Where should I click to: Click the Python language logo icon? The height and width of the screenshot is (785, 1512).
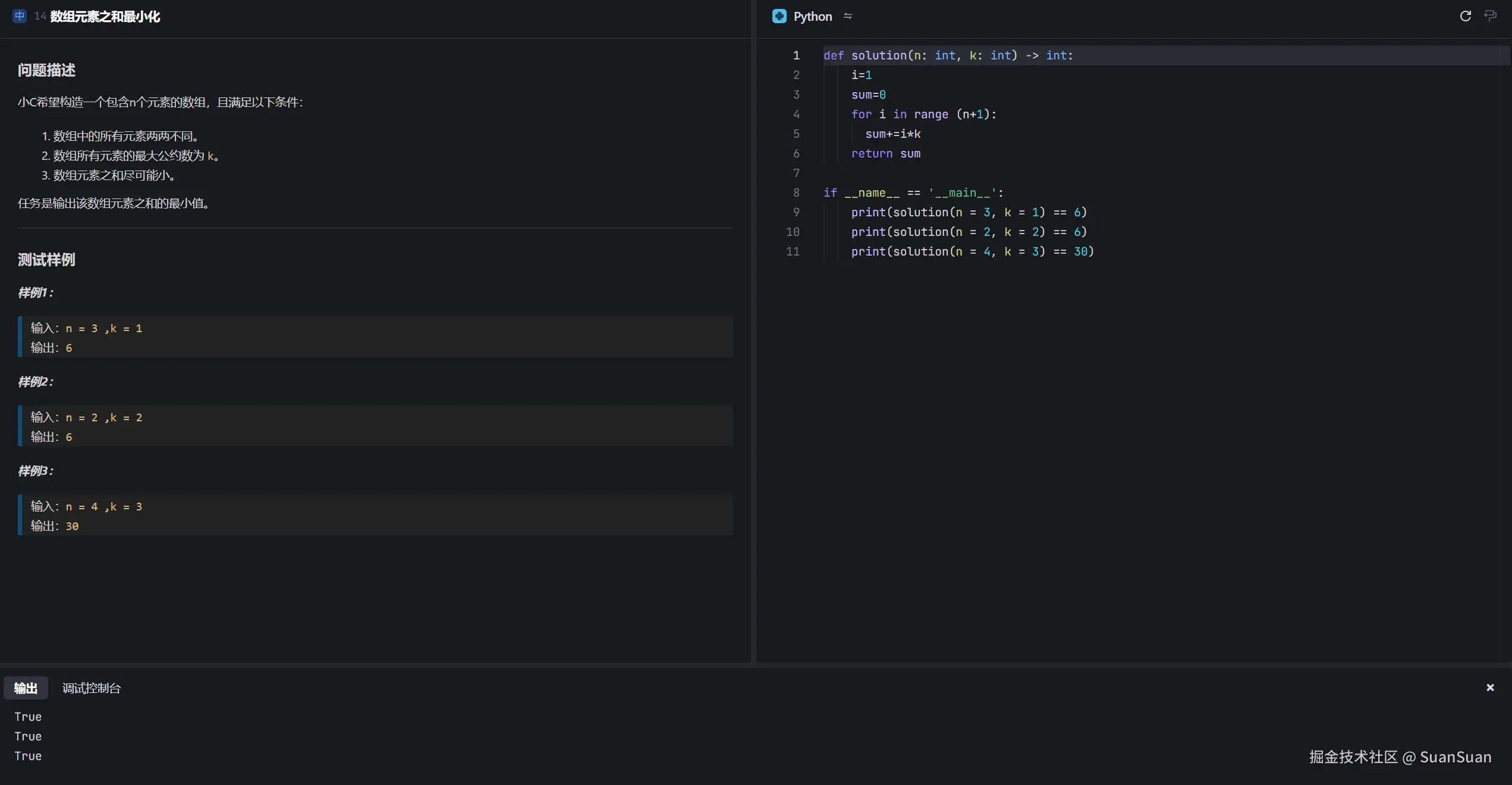(779, 16)
